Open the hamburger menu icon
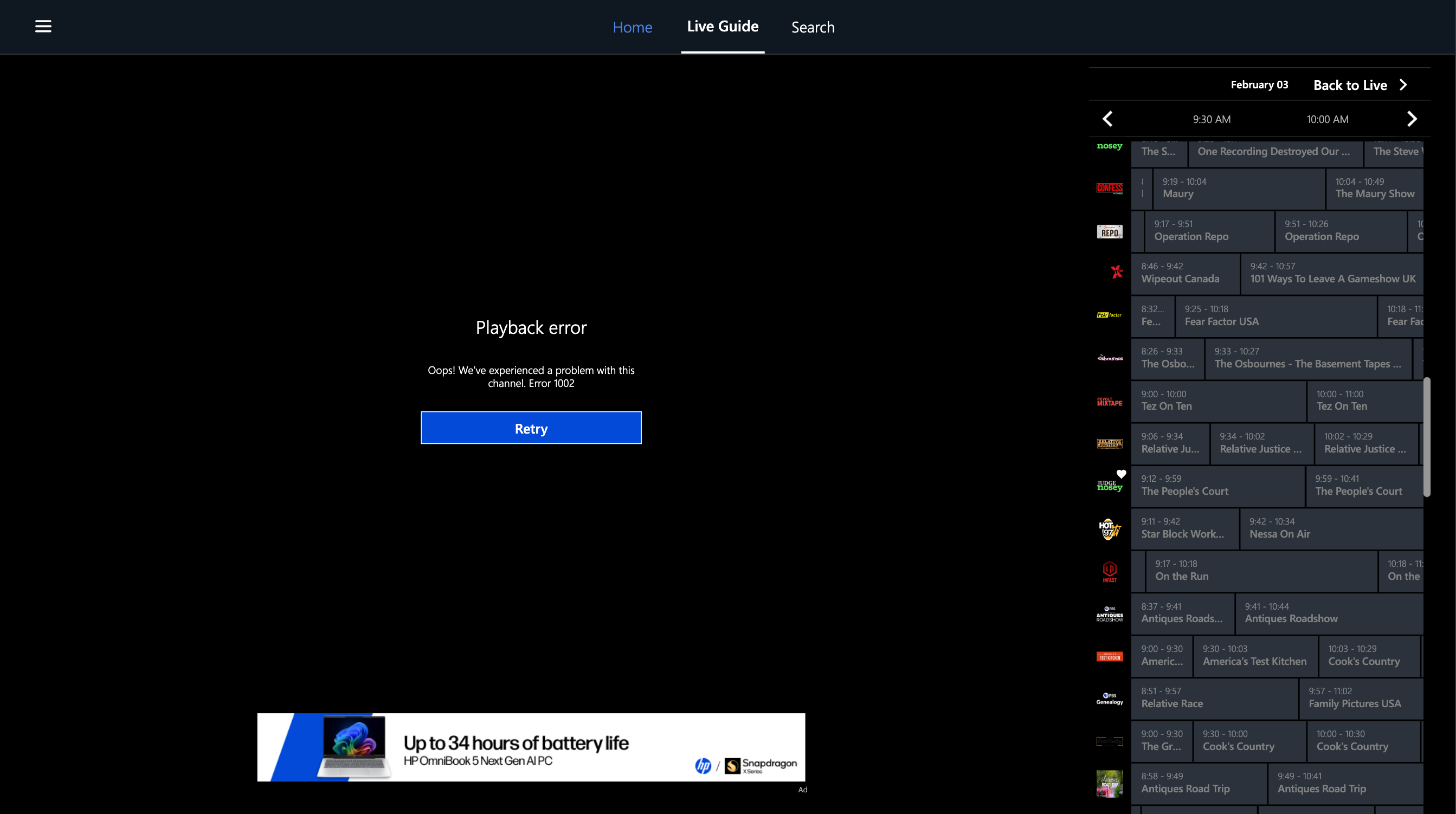Screen dimensions: 1456x814 click(43, 26)
